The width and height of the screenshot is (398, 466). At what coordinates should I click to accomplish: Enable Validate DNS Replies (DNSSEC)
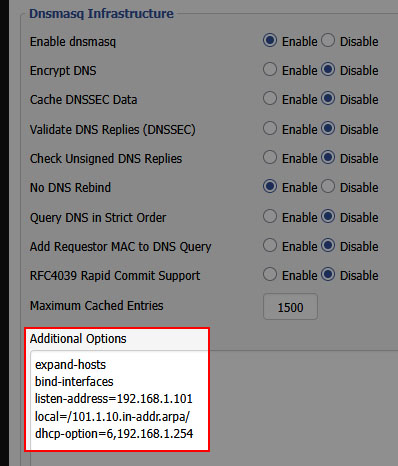point(270,129)
